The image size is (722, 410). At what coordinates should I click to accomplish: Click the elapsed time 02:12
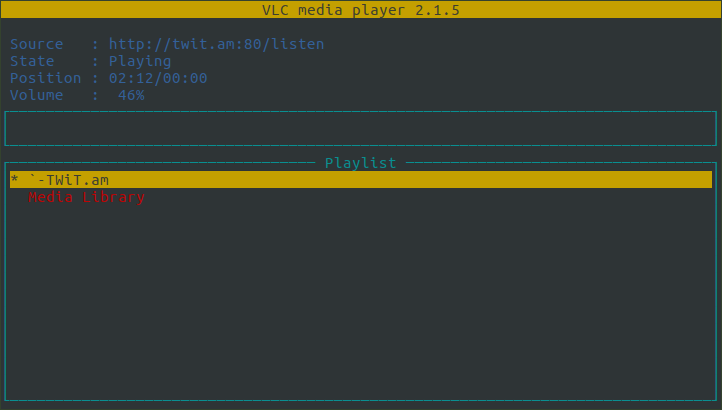click(x=131, y=78)
